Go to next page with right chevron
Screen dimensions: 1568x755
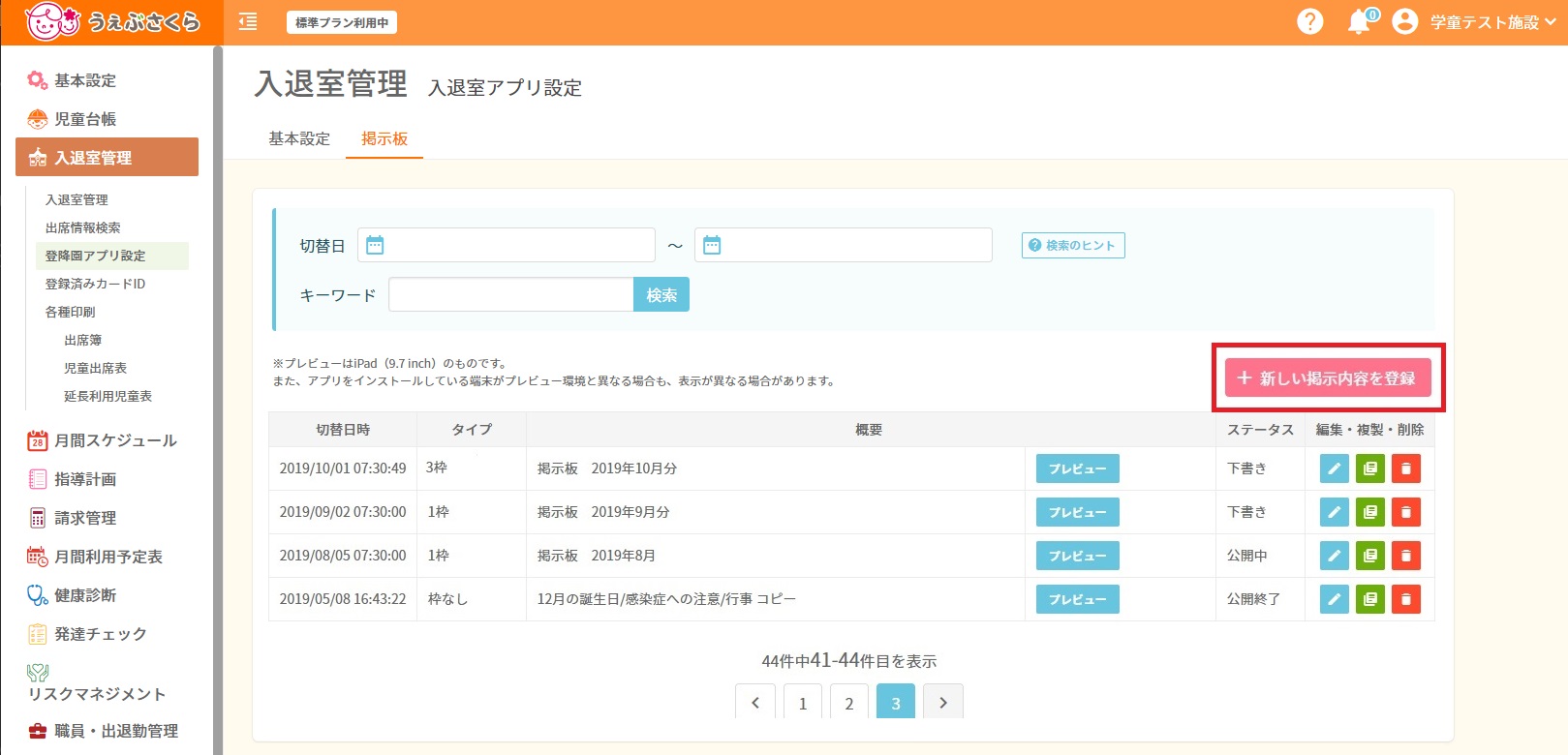click(943, 702)
